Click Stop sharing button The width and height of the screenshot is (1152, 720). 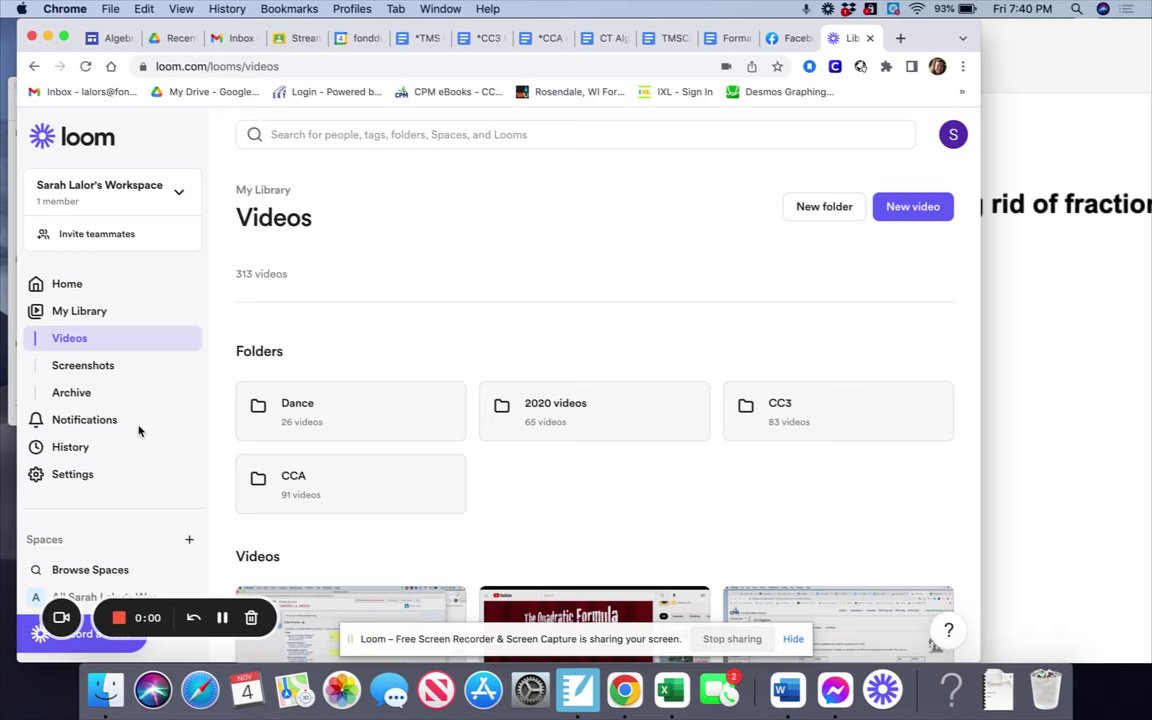point(732,638)
